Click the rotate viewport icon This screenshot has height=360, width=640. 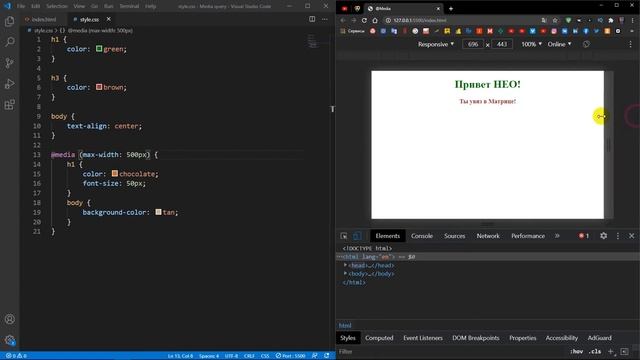586,44
